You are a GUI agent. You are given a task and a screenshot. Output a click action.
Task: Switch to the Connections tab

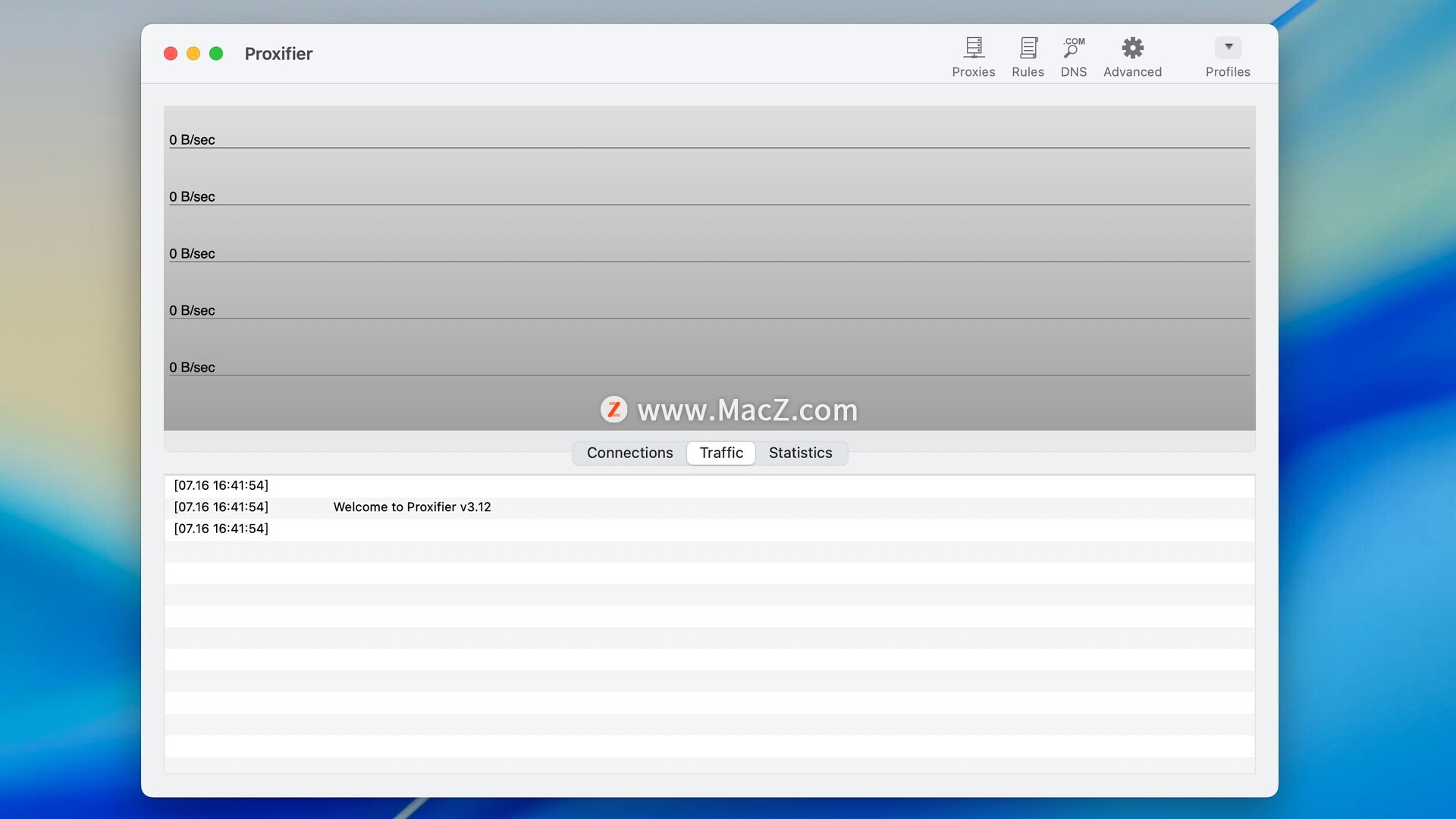coord(629,453)
